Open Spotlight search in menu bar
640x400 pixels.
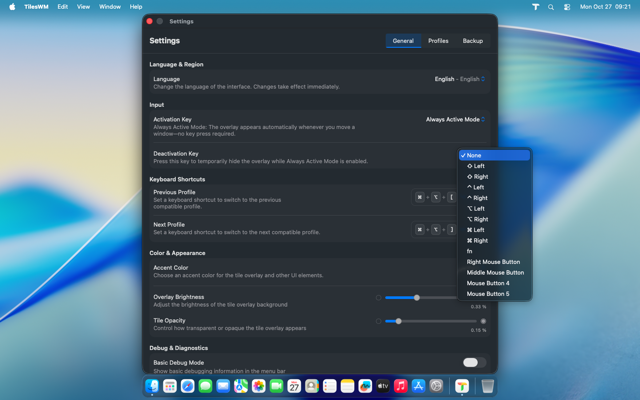coord(551,7)
